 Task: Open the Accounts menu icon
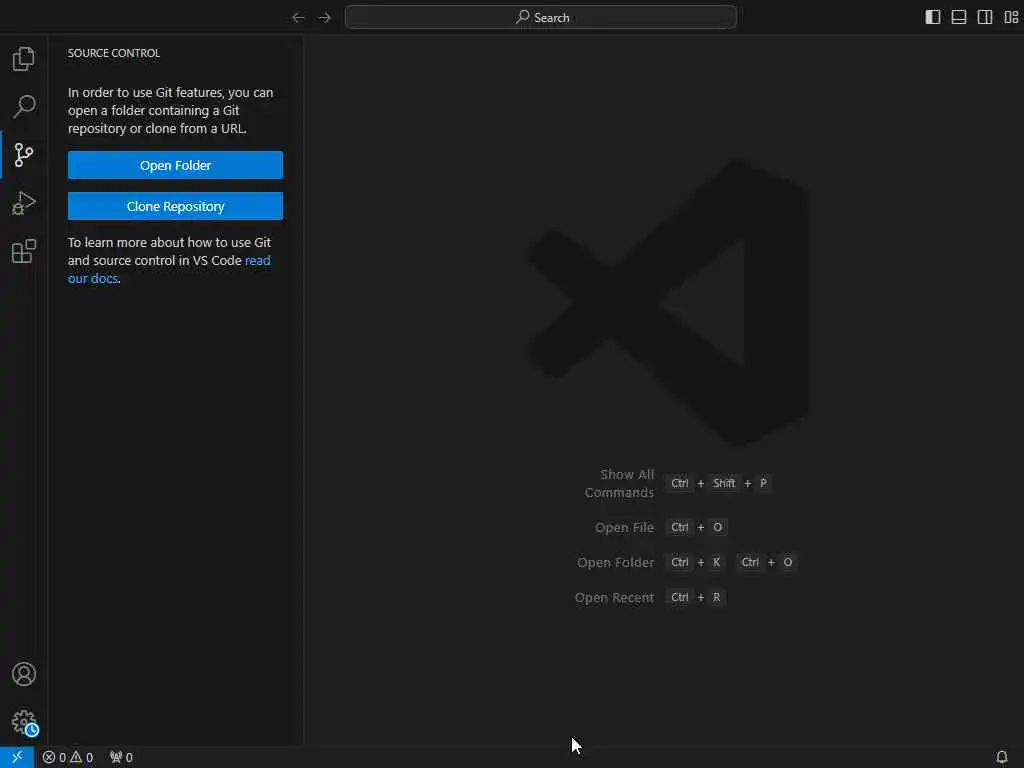click(x=24, y=674)
